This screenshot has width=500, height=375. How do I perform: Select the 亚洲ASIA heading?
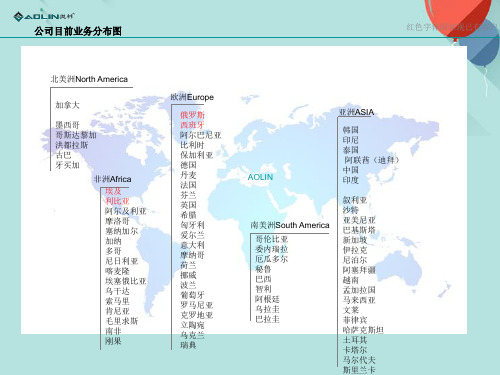pyautogui.click(x=356, y=112)
